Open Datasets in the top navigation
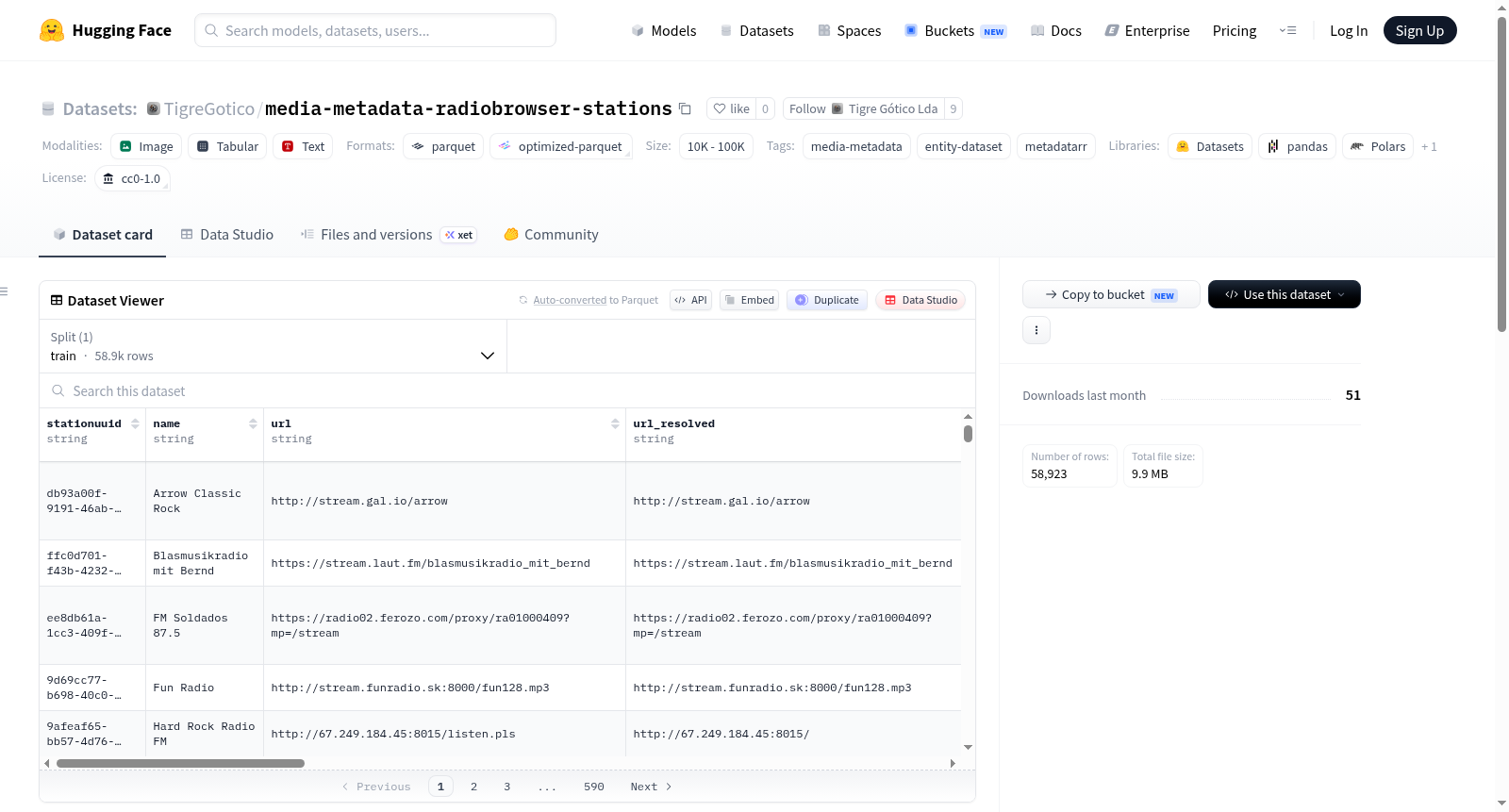Screen dimensions: 1509x812 click(x=757, y=31)
